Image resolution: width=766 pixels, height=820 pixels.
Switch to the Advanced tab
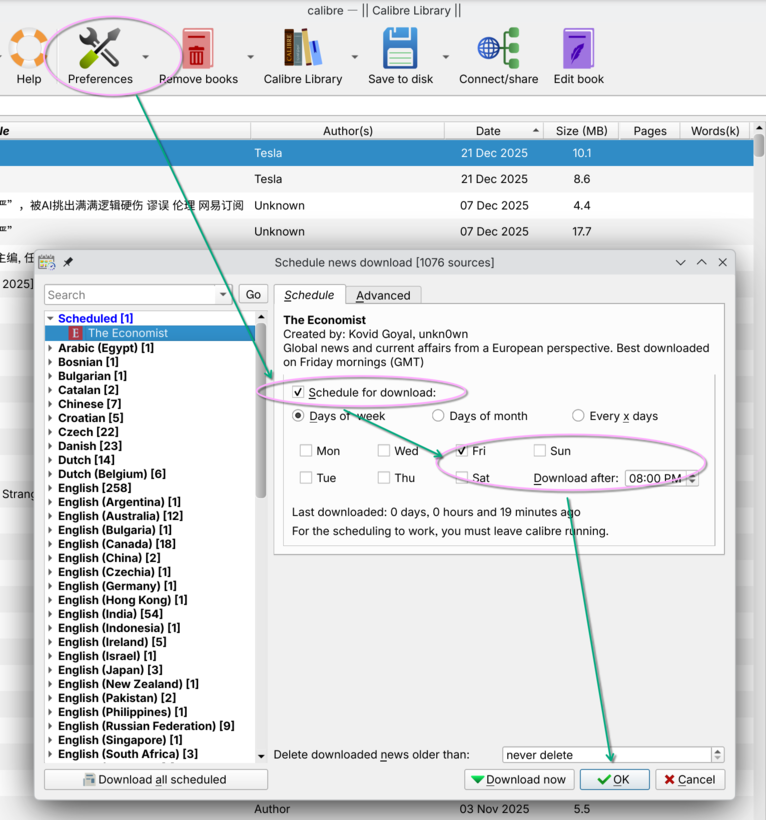coord(383,295)
